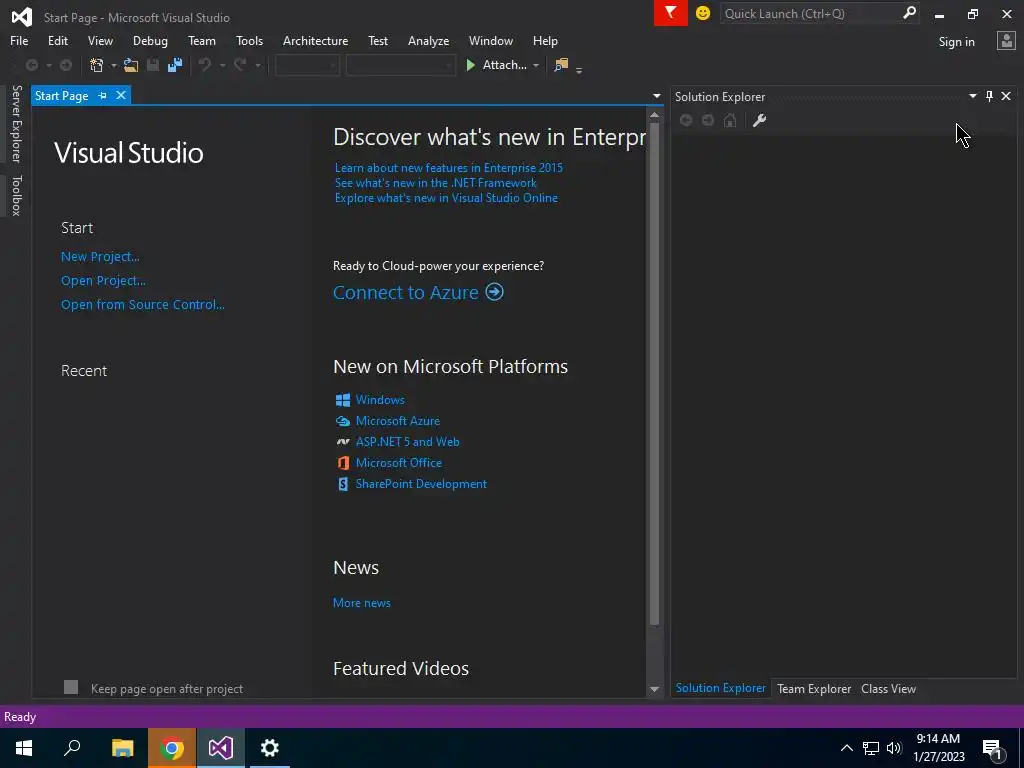Image resolution: width=1024 pixels, height=768 pixels.
Task: Click the Solution Explorer Home icon
Action: pos(730,120)
